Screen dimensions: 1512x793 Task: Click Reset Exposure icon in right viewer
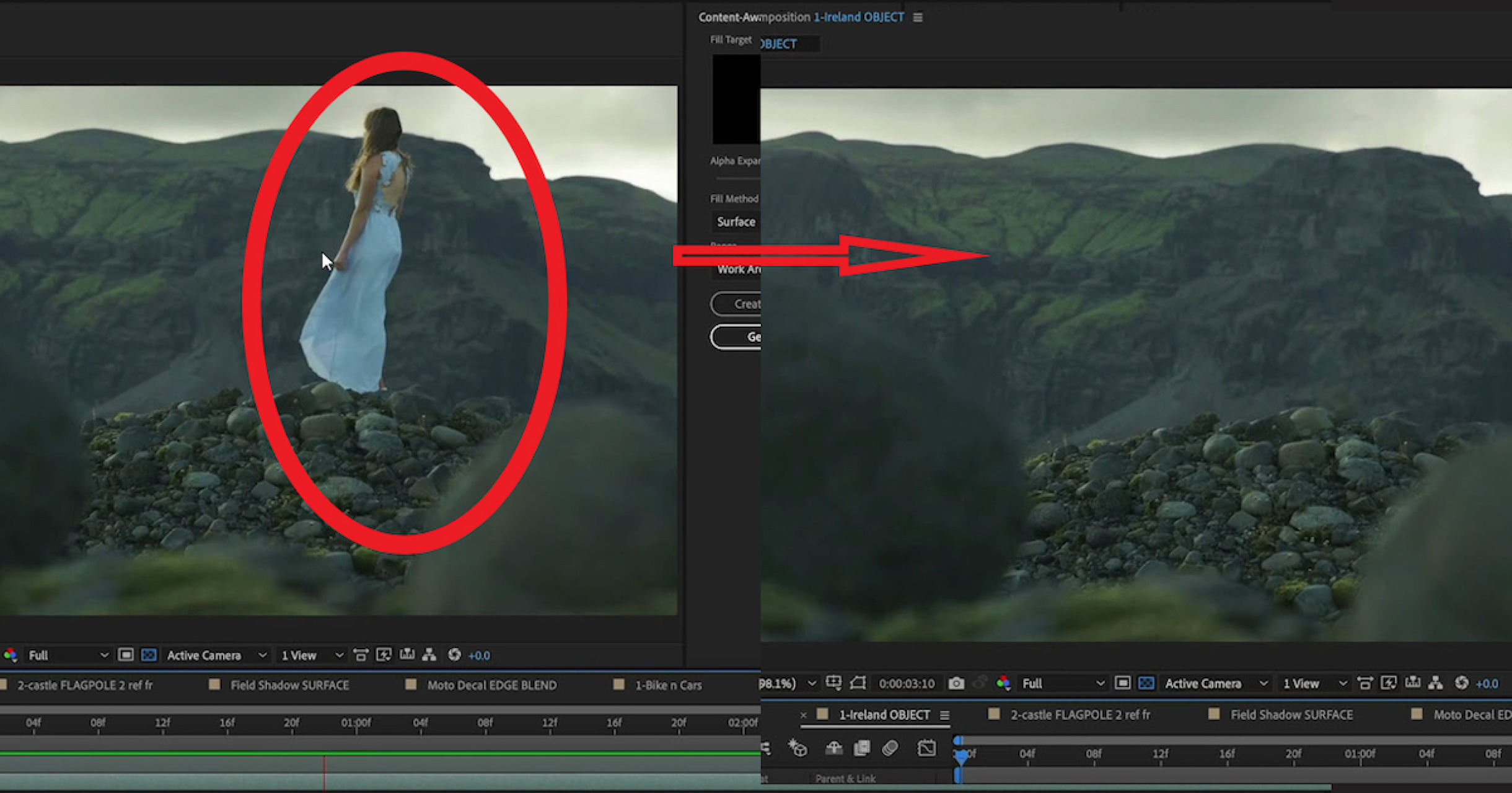[x=1462, y=683]
